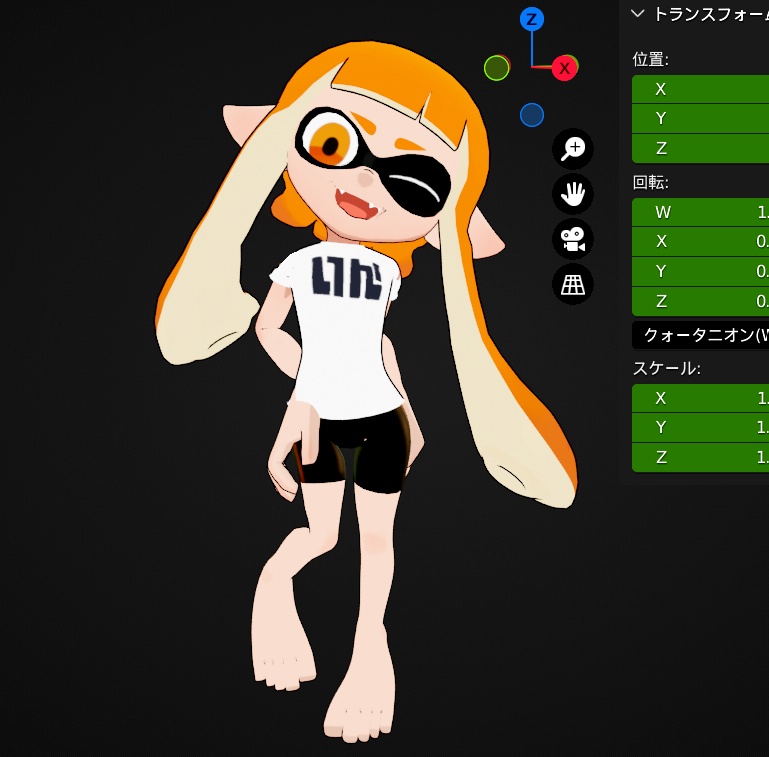Click the 回転 X field
This screenshot has height=757, width=769.
pos(701,241)
